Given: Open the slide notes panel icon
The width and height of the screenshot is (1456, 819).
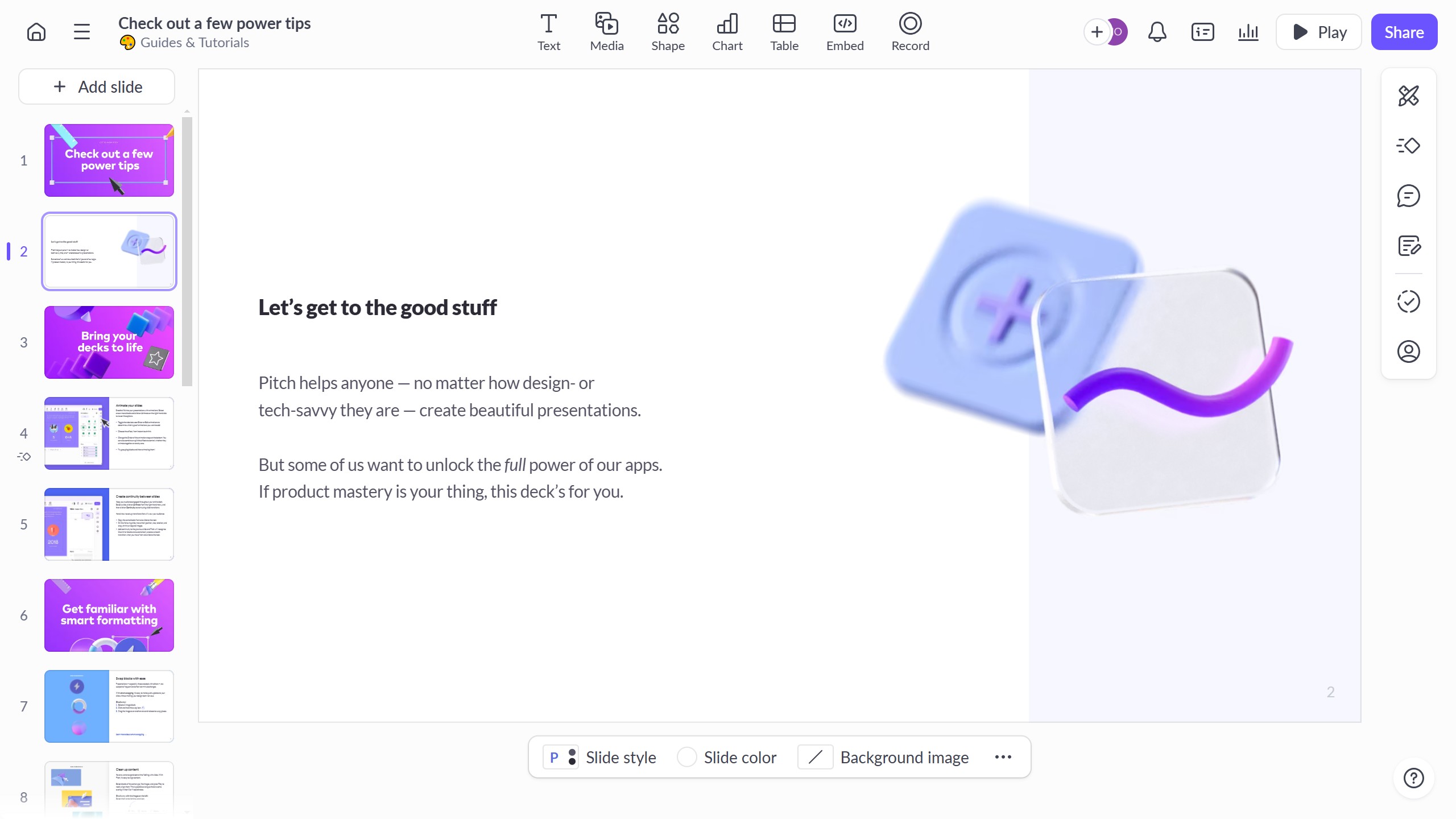Looking at the screenshot, I should (x=1408, y=246).
